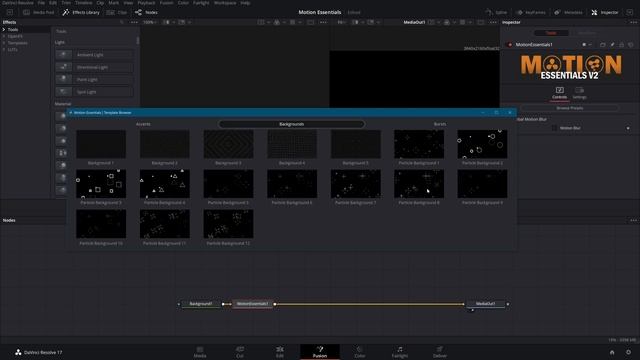Choose the Particle Background 8 thumbnail
Viewport: 640px width, 360px height.
pyautogui.click(x=419, y=184)
